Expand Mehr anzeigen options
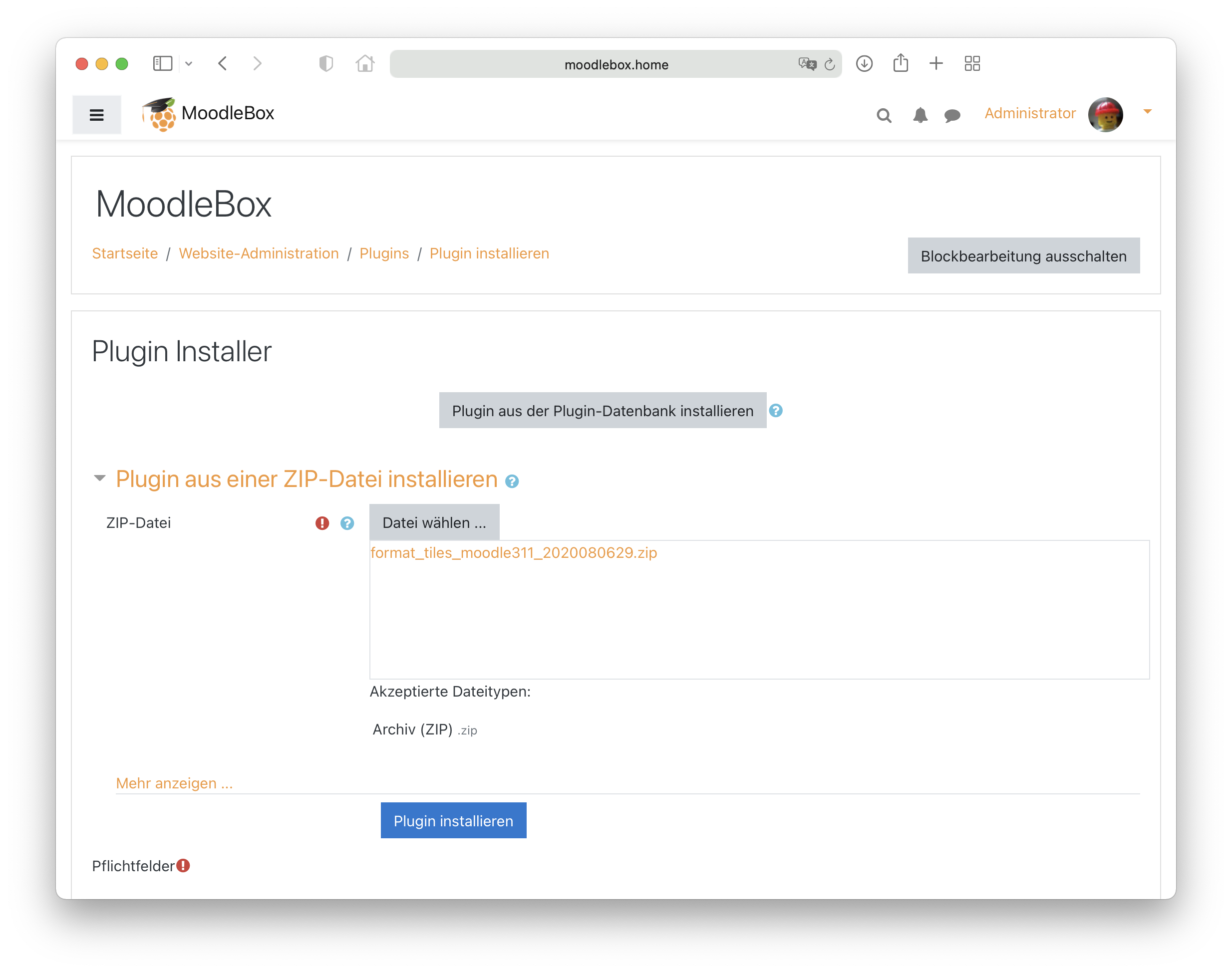1232x973 pixels. [174, 783]
